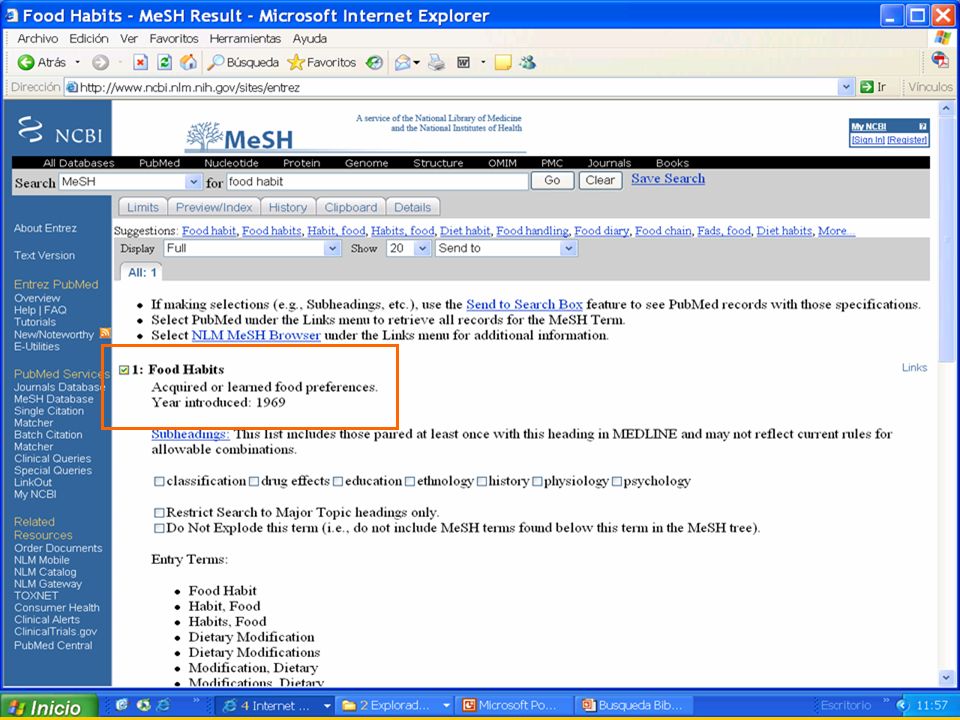Stop page loading with red X icon
Screen dimensions: 960x720
point(141,62)
